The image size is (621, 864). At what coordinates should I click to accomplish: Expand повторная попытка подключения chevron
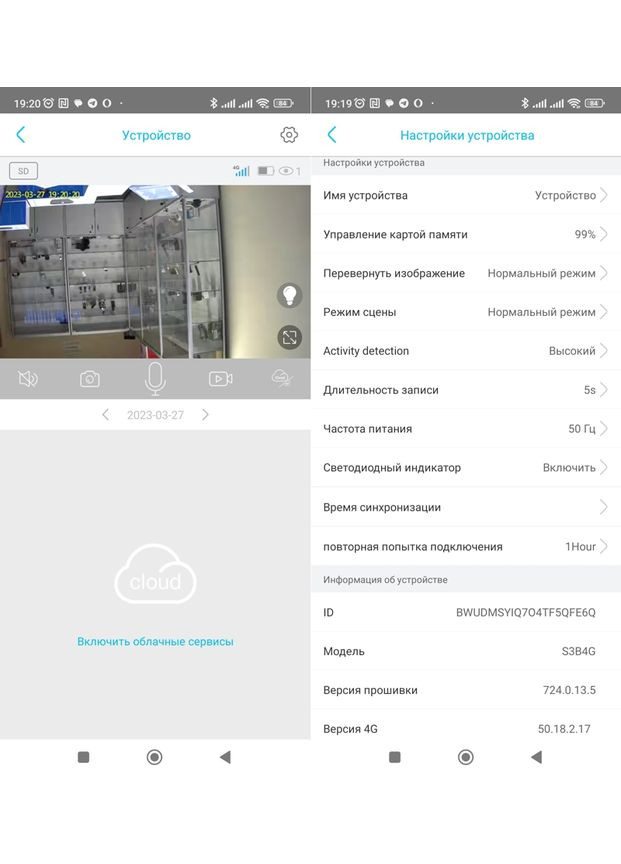point(603,547)
